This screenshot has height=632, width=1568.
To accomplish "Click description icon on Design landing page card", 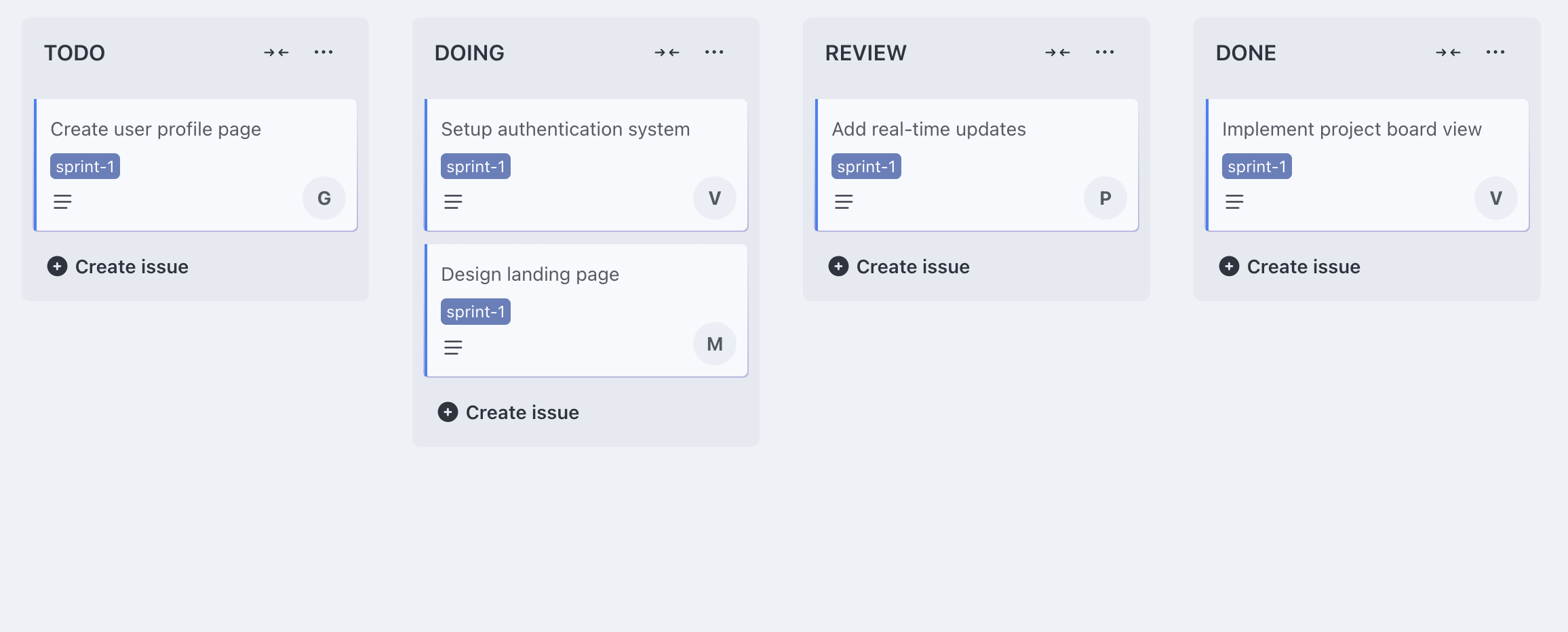I will point(453,347).
